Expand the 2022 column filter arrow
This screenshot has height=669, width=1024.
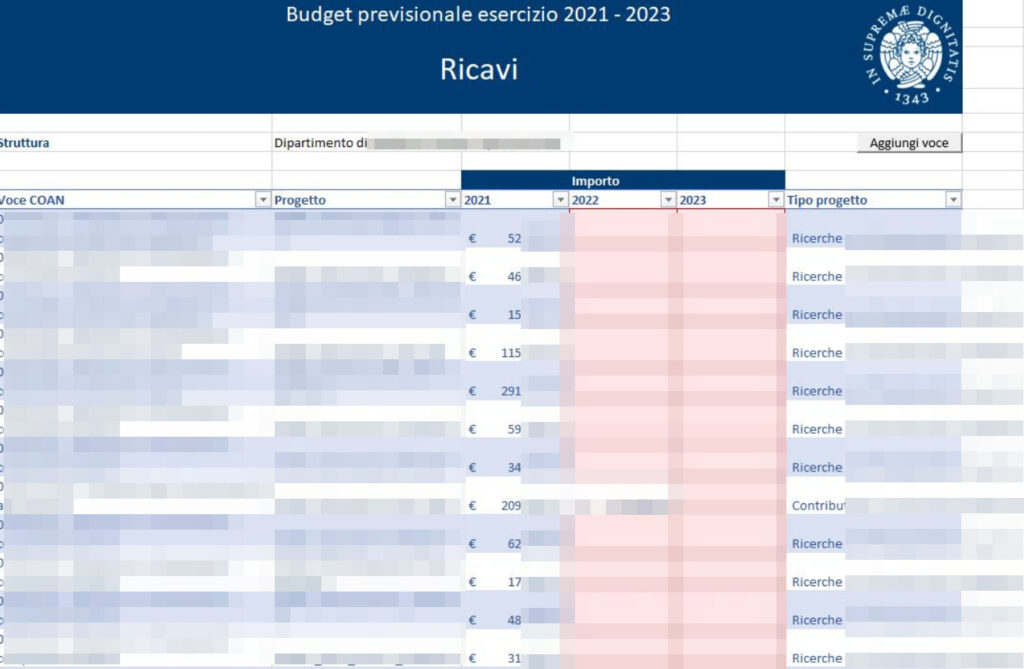[x=668, y=200]
